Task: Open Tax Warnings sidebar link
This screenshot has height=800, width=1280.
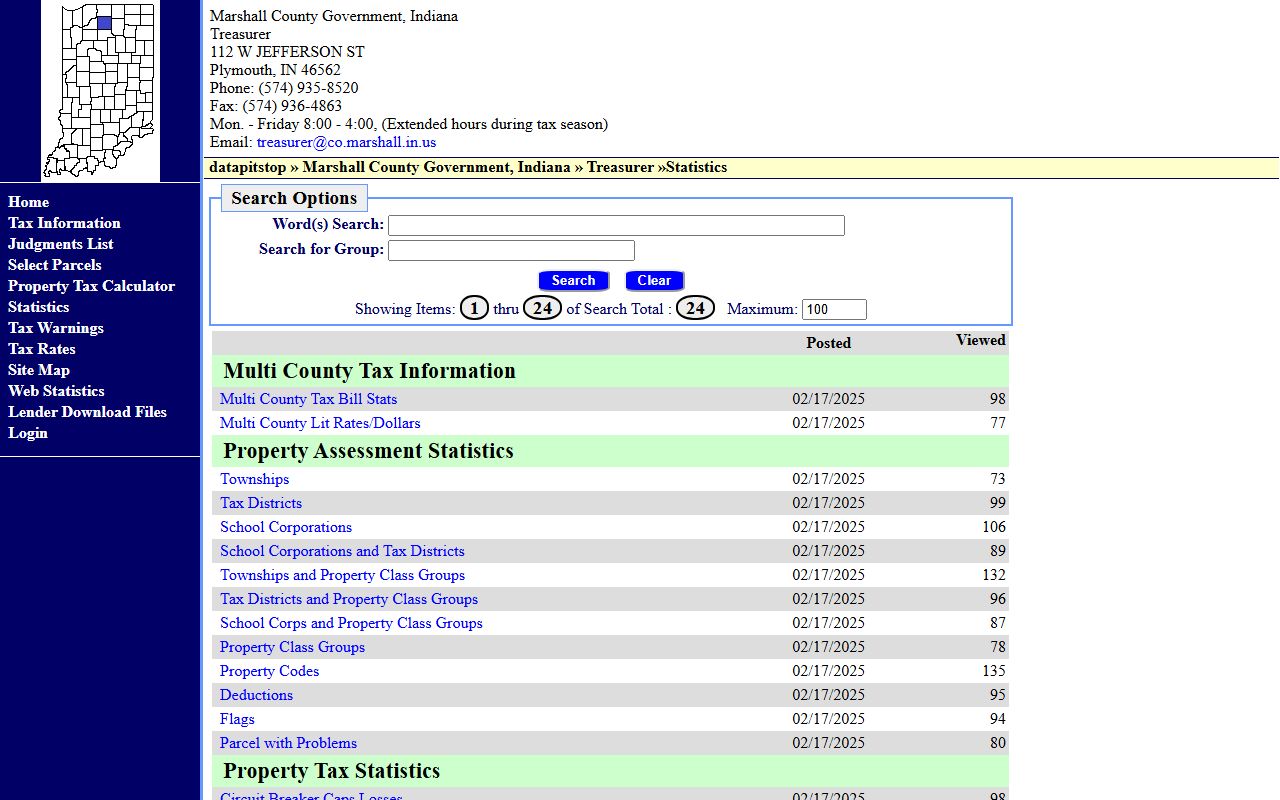Action: (55, 328)
